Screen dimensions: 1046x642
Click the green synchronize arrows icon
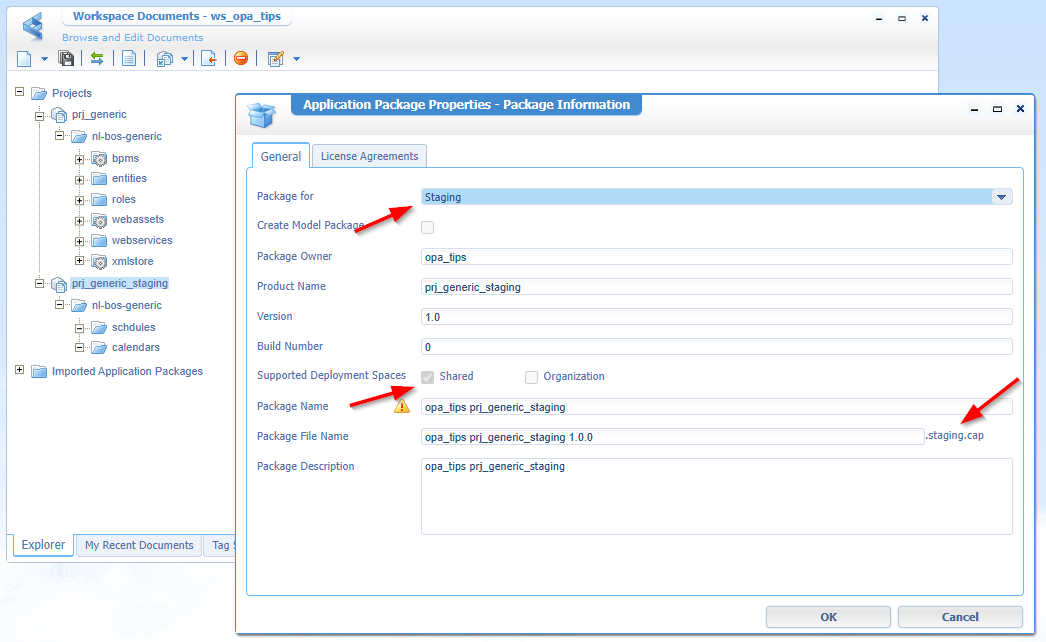[x=97, y=59]
